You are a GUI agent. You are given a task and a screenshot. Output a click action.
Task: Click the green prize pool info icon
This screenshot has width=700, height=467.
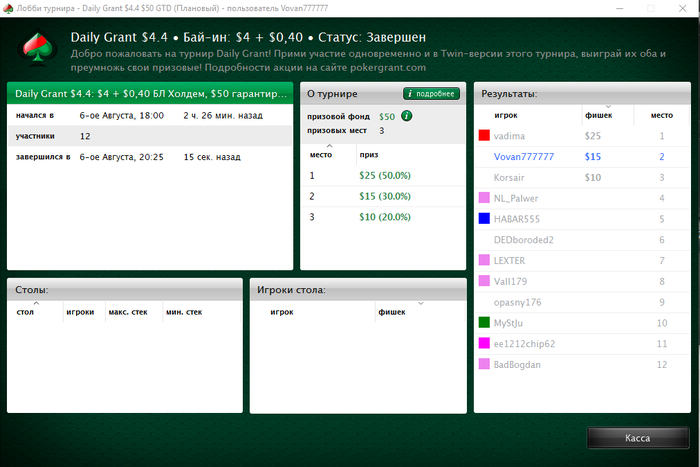(406, 116)
